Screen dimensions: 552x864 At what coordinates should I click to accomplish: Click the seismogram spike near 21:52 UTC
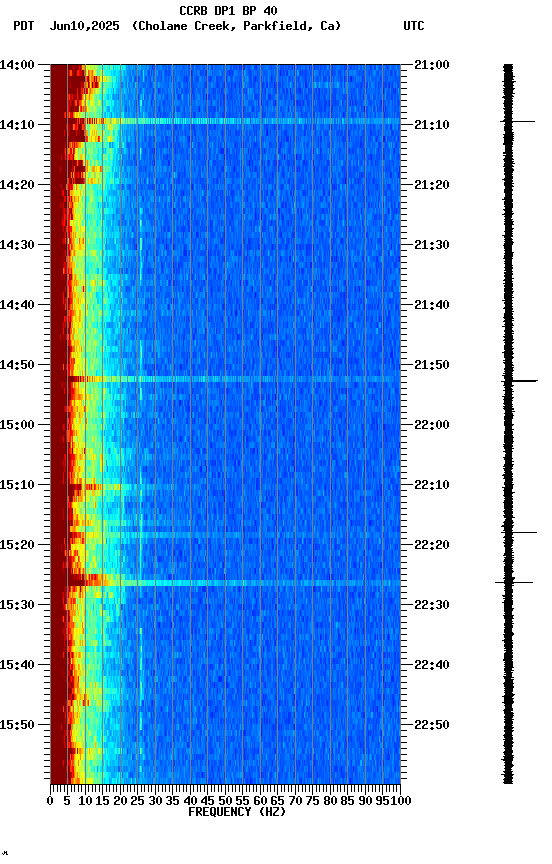pos(519,381)
